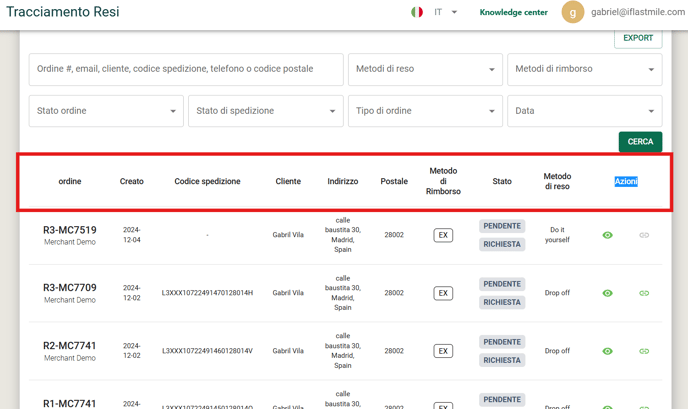Click the Postale column header

click(x=394, y=181)
